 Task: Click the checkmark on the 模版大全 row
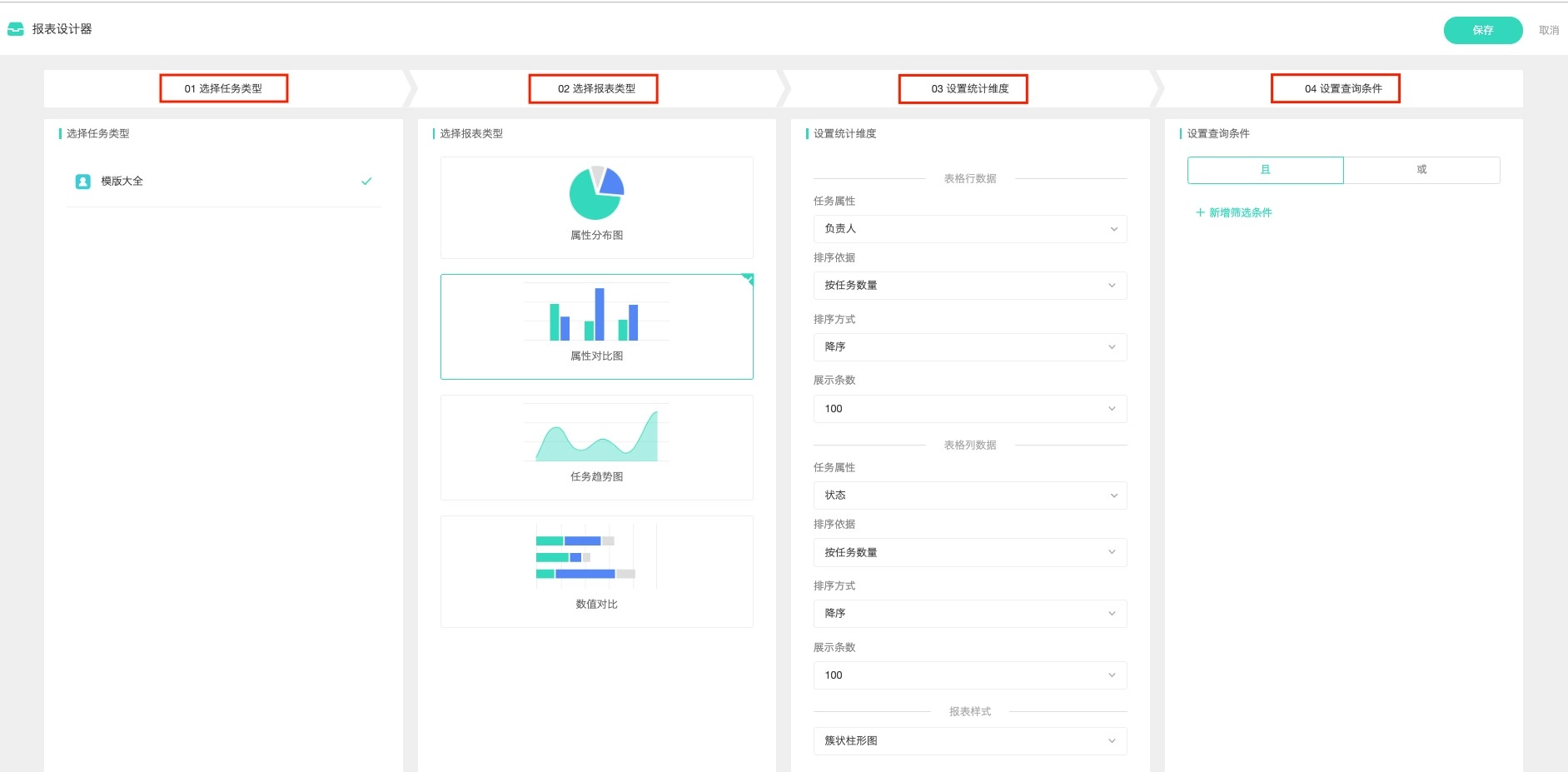366,182
